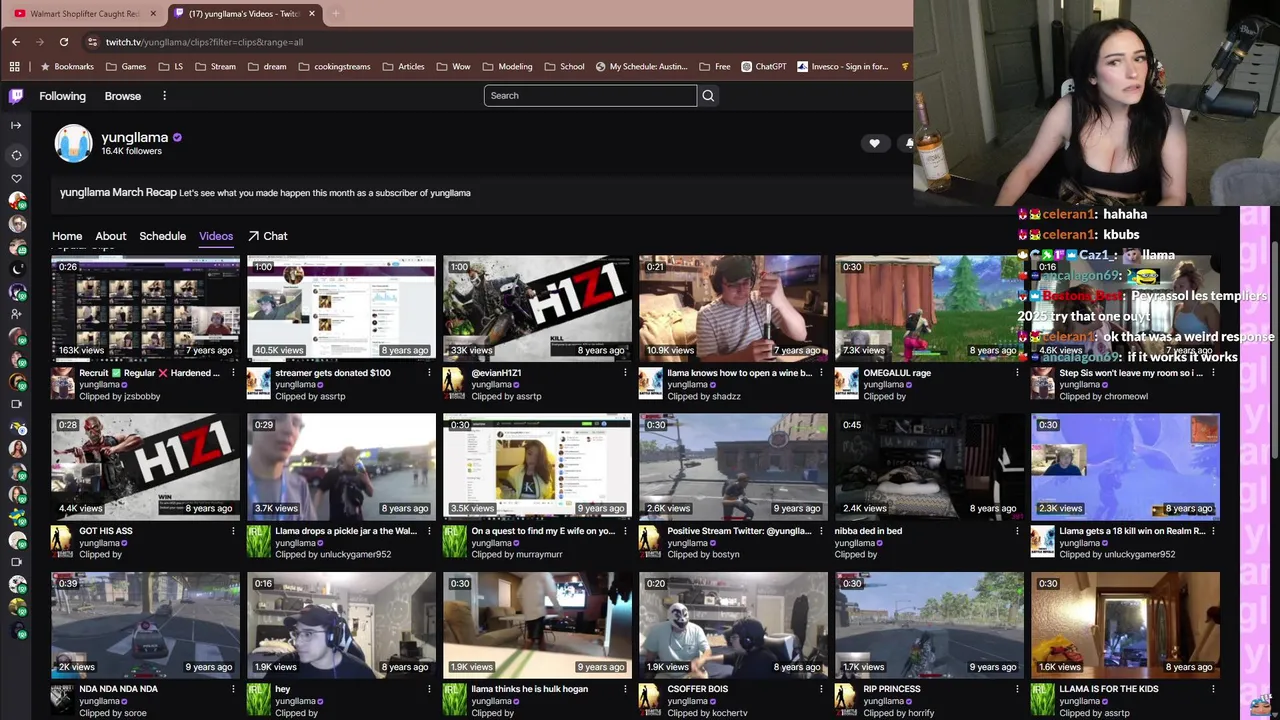
Task: Switch to channel Home tab
Action: (x=67, y=236)
